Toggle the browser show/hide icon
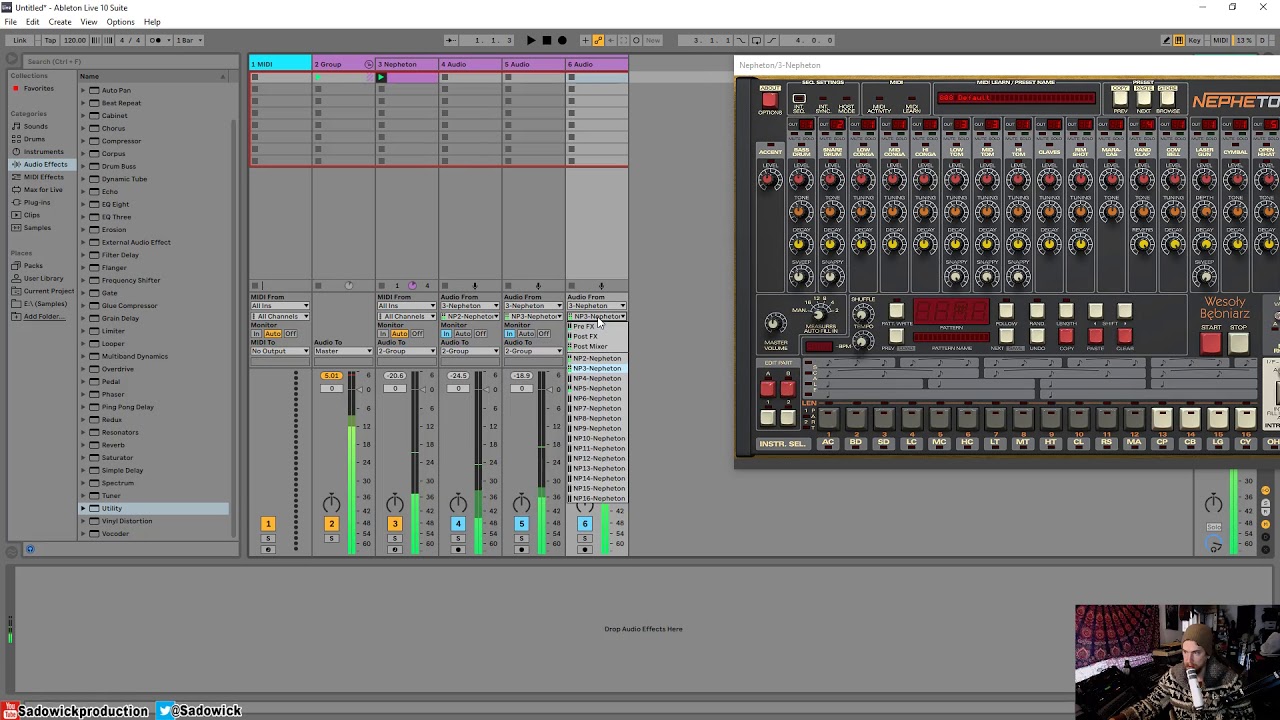The image size is (1280, 720). coord(10,61)
